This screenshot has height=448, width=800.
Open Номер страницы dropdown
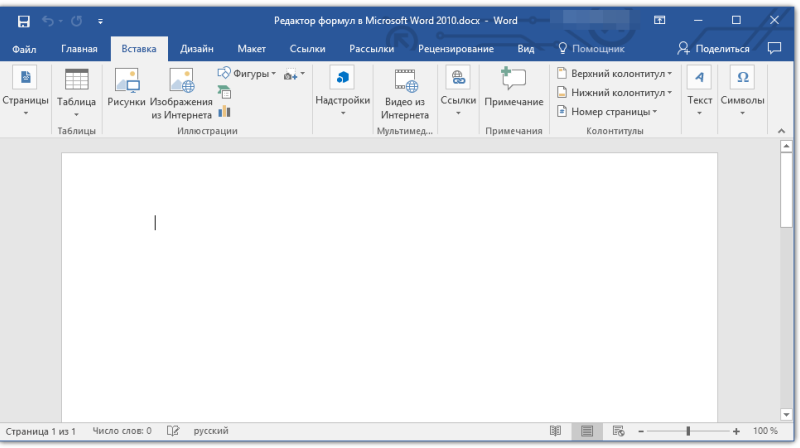click(x=607, y=111)
